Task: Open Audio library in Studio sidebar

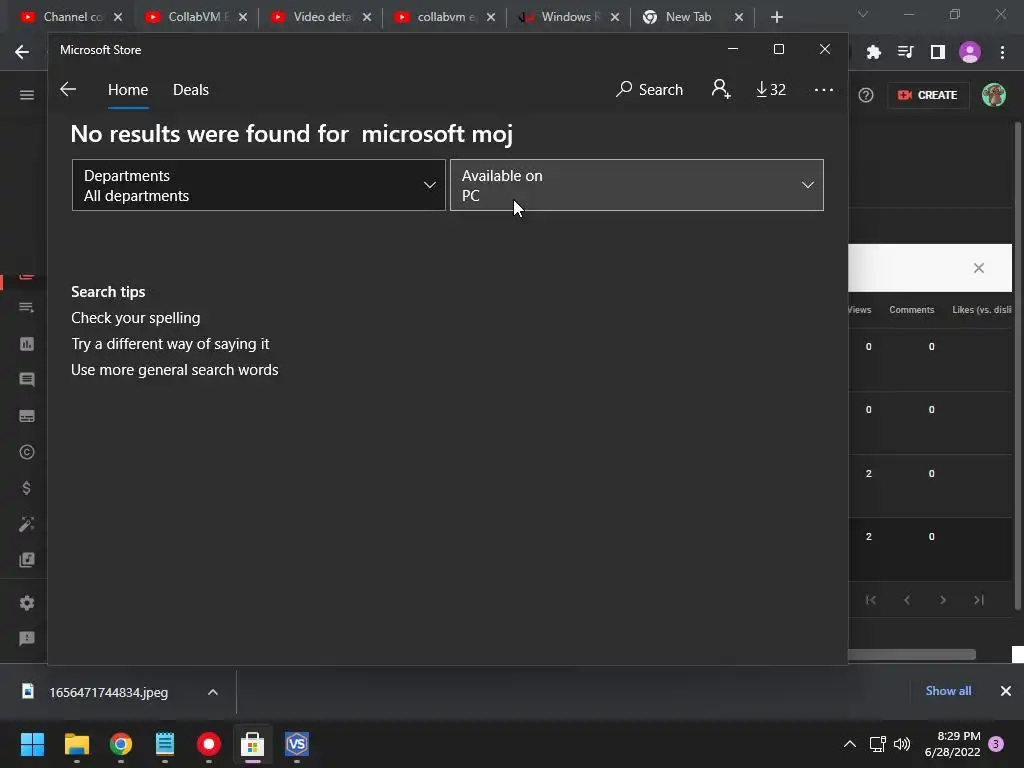Action: point(27,560)
